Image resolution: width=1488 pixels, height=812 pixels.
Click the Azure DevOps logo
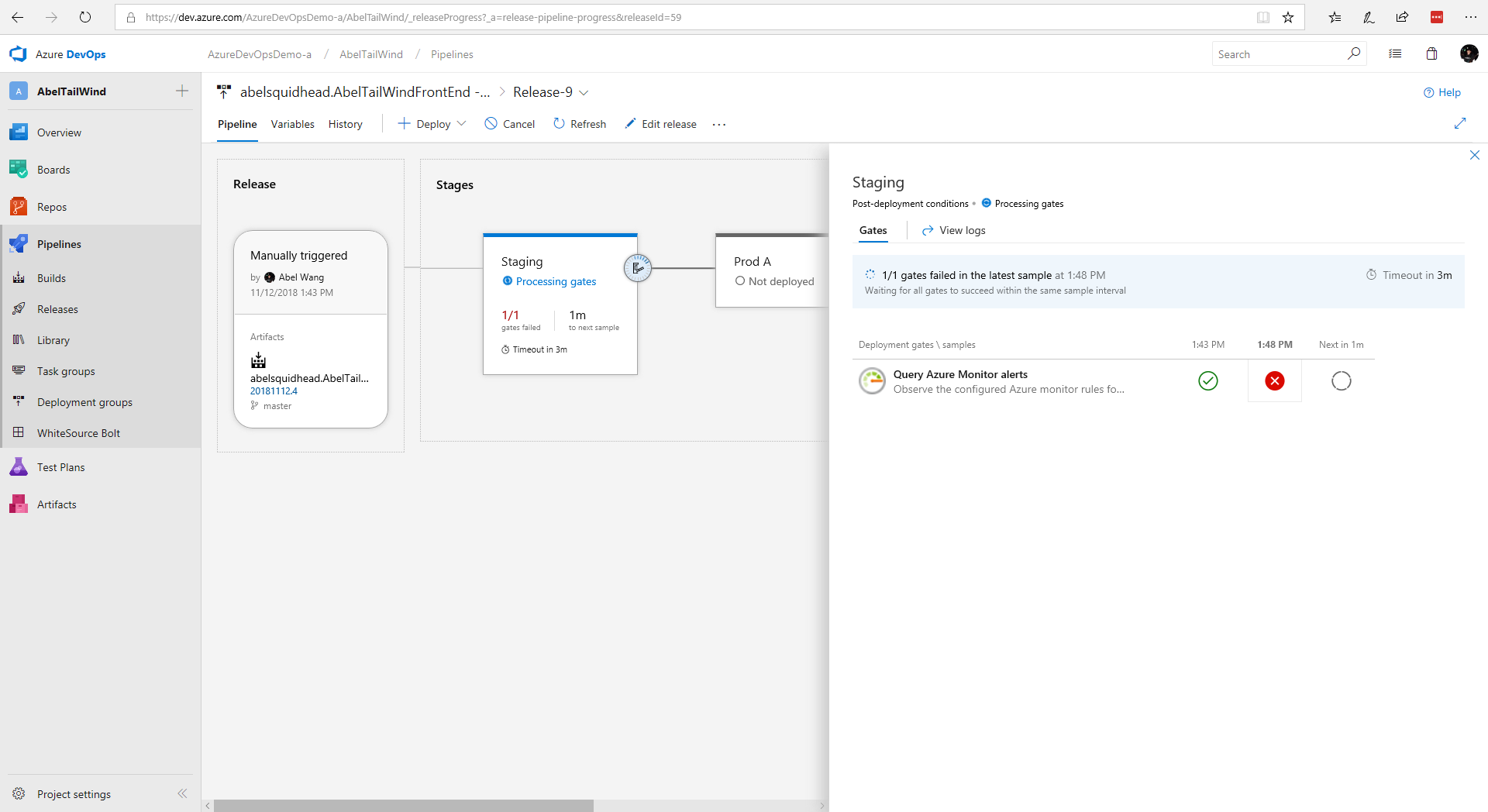coord(18,54)
